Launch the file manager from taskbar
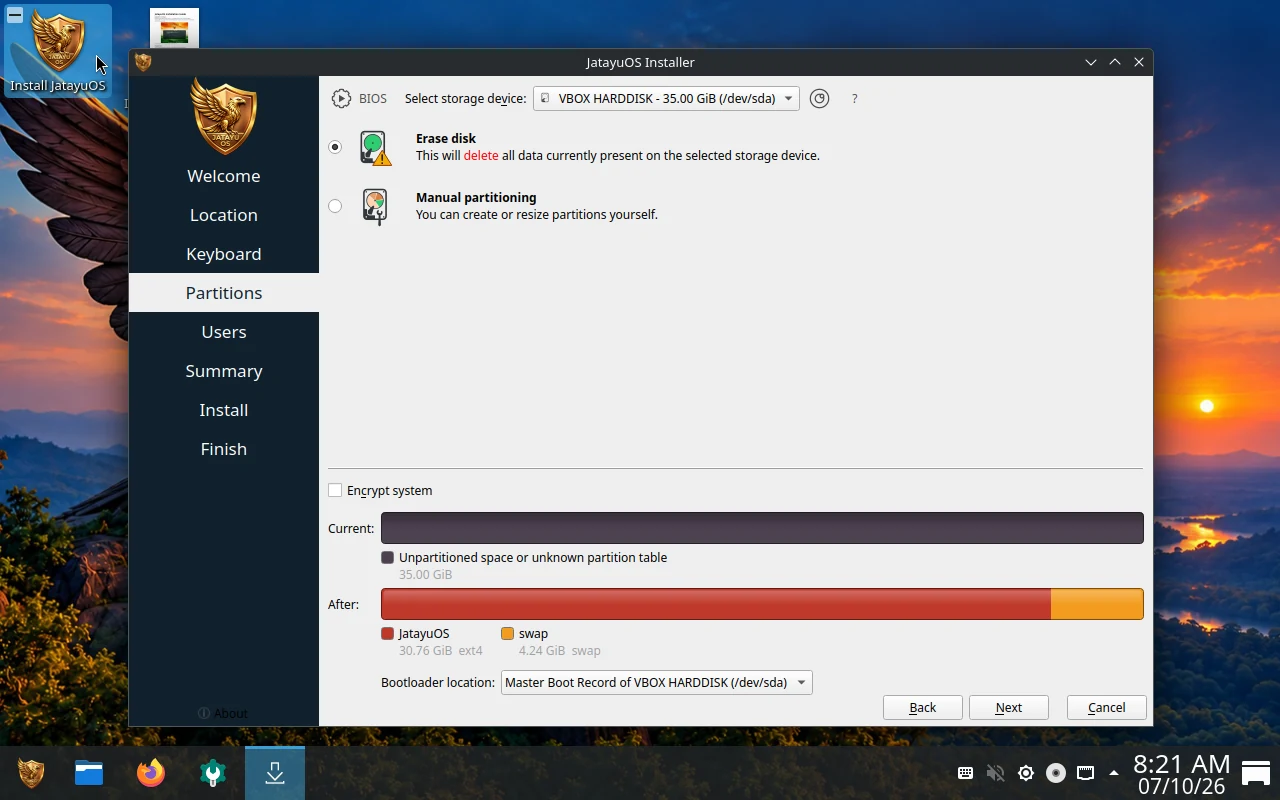 89,773
